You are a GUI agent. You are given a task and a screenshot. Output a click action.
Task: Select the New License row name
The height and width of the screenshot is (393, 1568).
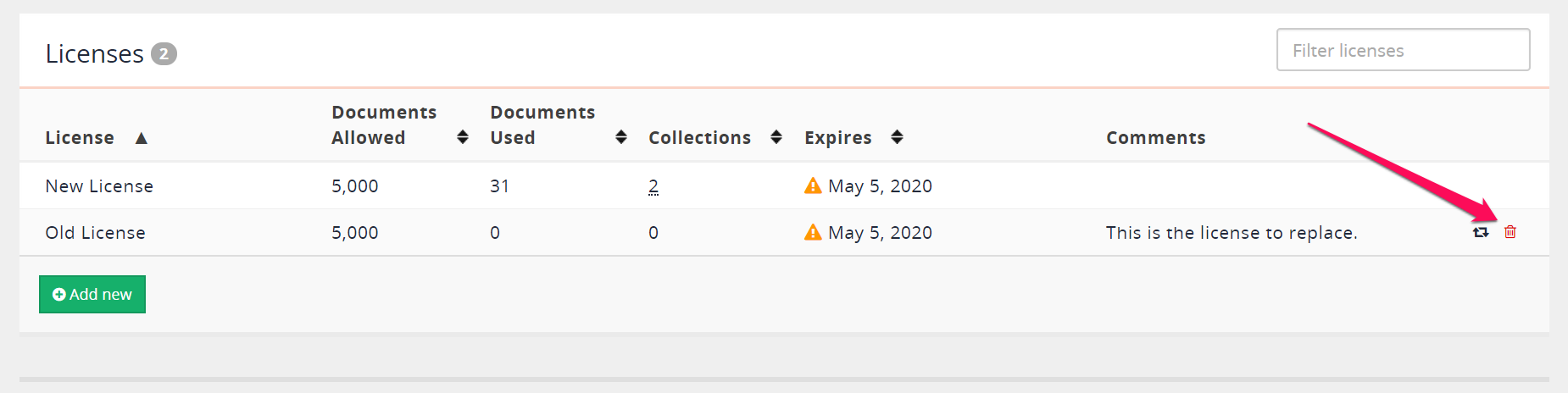coord(99,186)
